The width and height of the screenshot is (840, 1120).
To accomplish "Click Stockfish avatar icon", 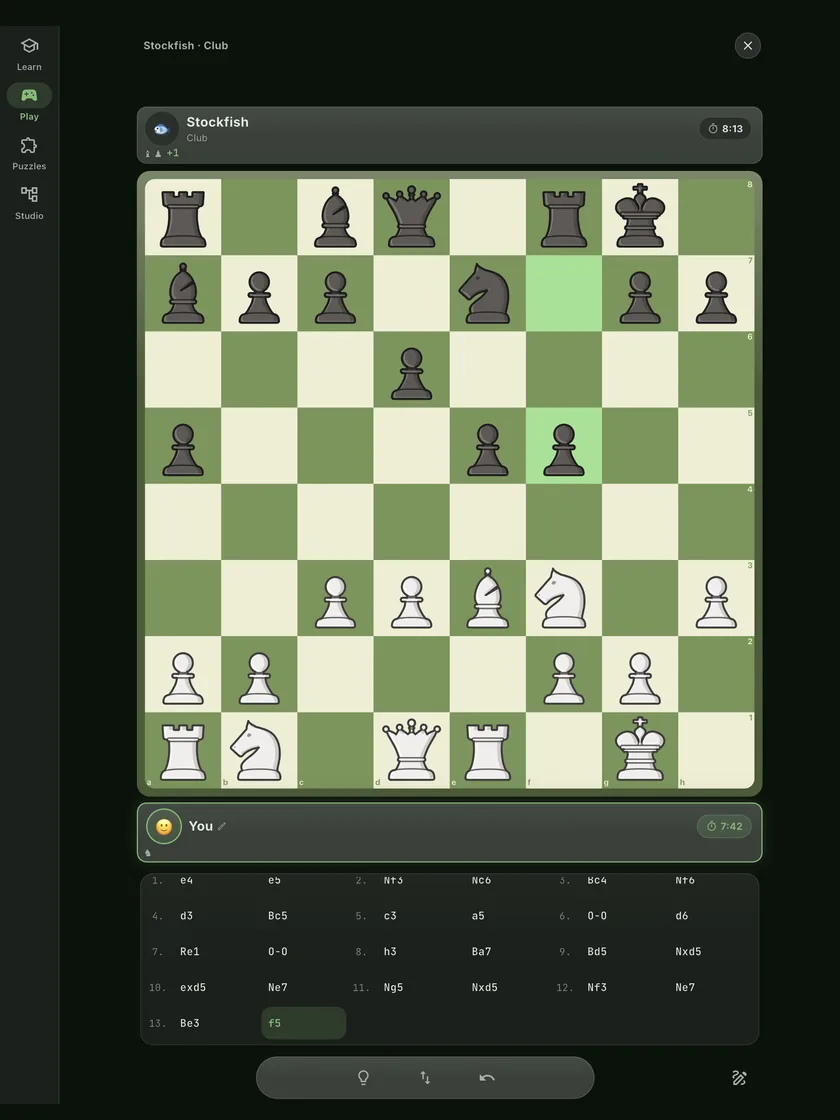I will [x=161, y=129].
